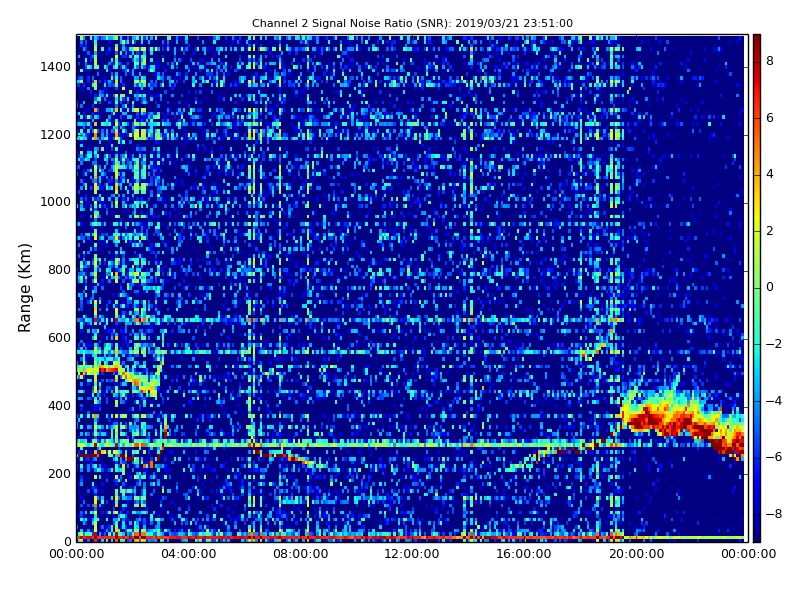The height and width of the screenshot is (600, 800).
Task: Click the dark red top of the colorbar
Action: (757, 41)
